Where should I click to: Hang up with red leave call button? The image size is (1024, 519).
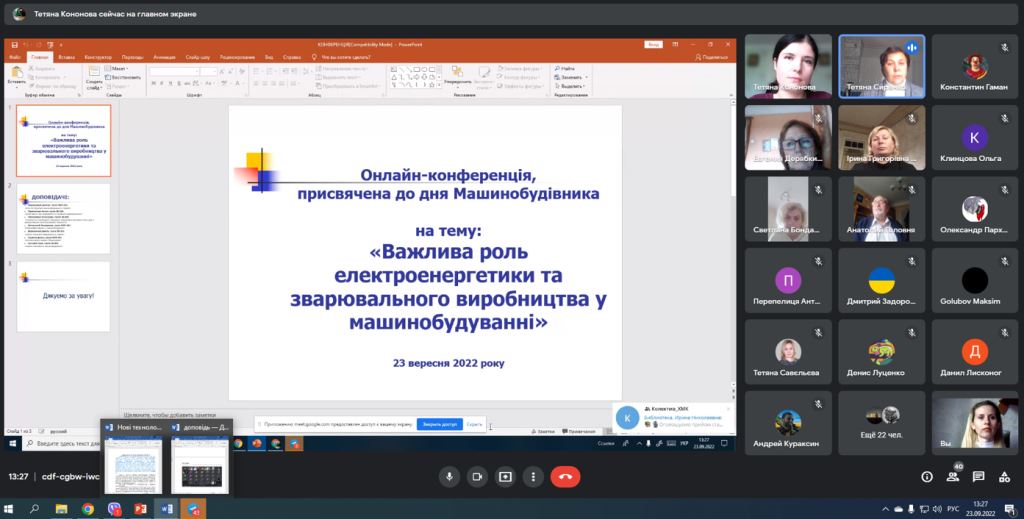[x=565, y=477]
